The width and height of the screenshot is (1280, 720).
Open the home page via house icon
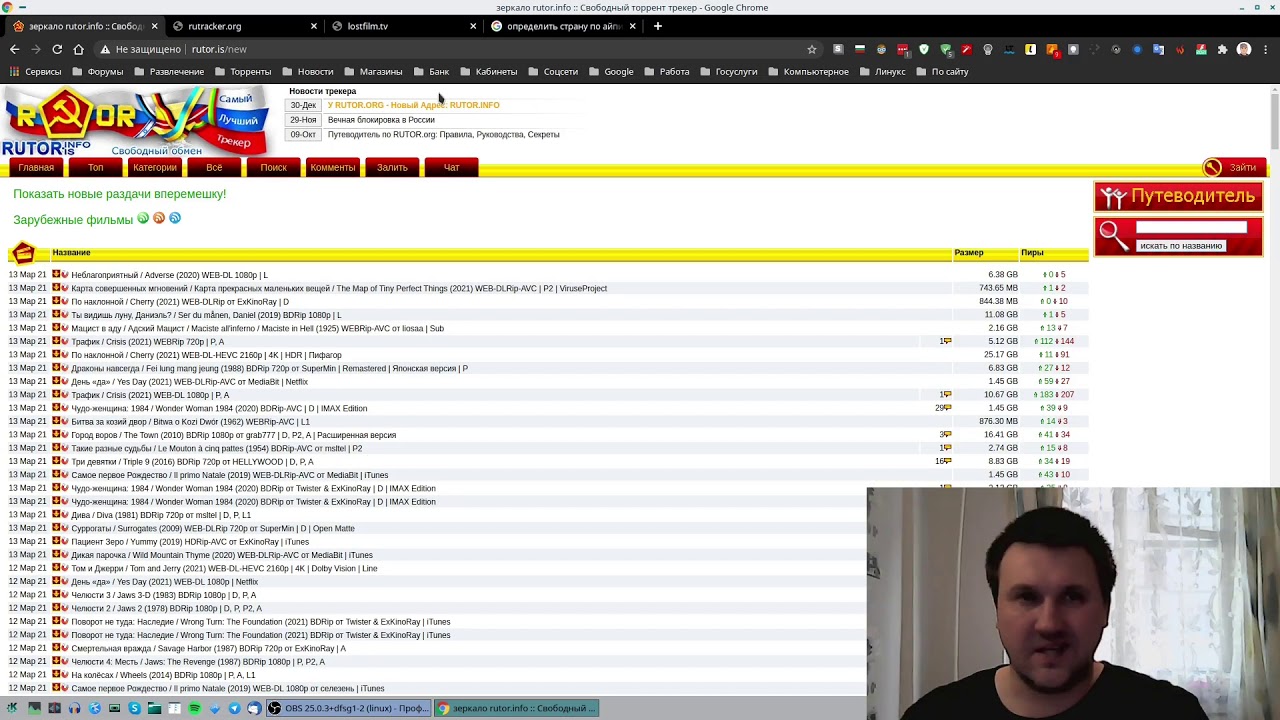78,49
